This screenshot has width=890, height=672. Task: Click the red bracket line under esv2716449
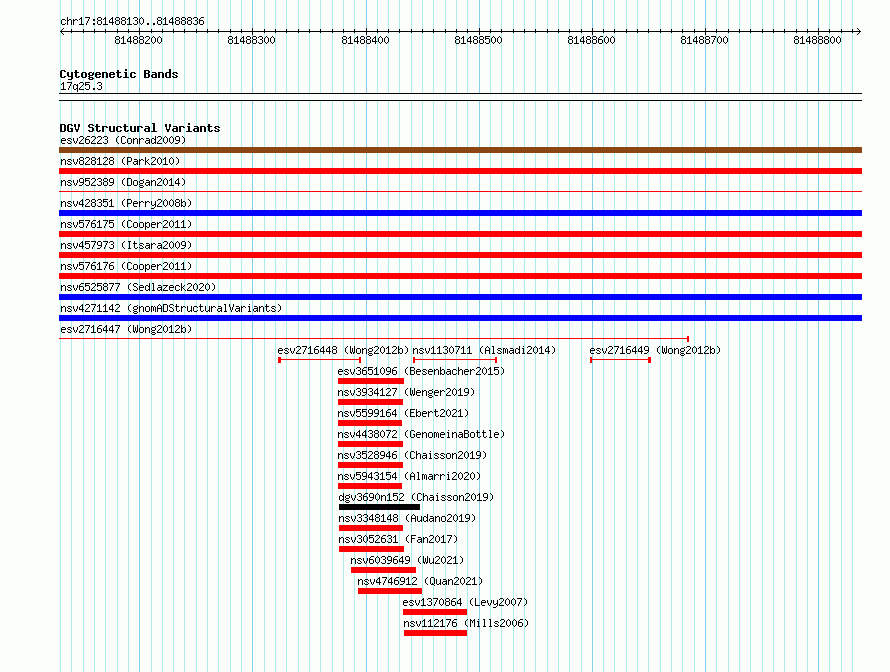(620, 360)
